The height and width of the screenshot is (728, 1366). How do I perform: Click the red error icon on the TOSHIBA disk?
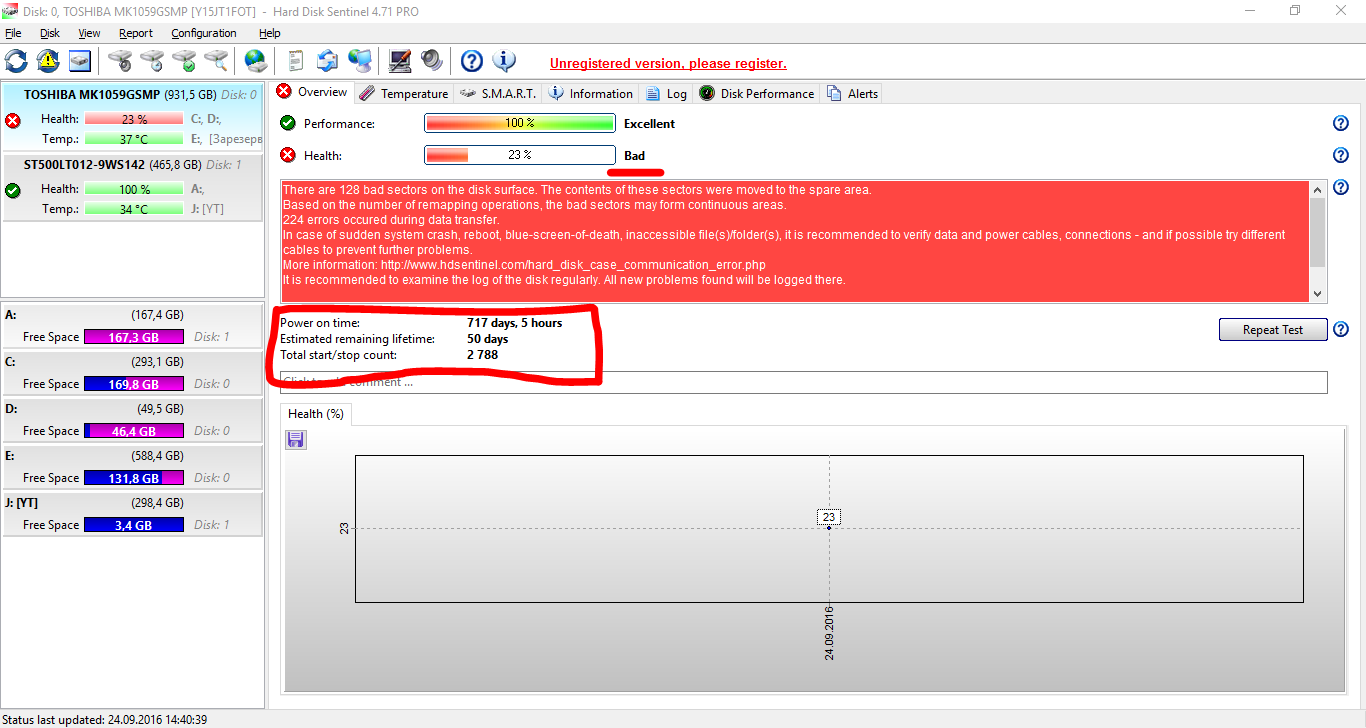pyautogui.click(x=13, y=121)
